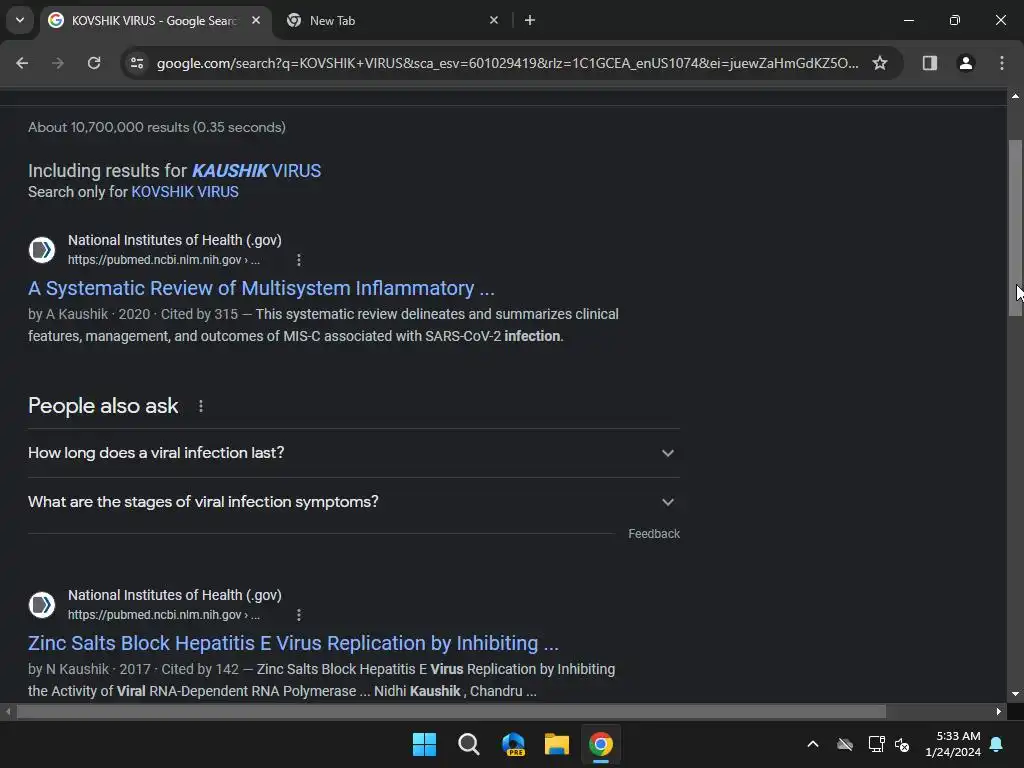The image size is (1024, 768).
Task: Close the KOVSHIK VIRUS Google Search tab
Action: coord(256,20)
